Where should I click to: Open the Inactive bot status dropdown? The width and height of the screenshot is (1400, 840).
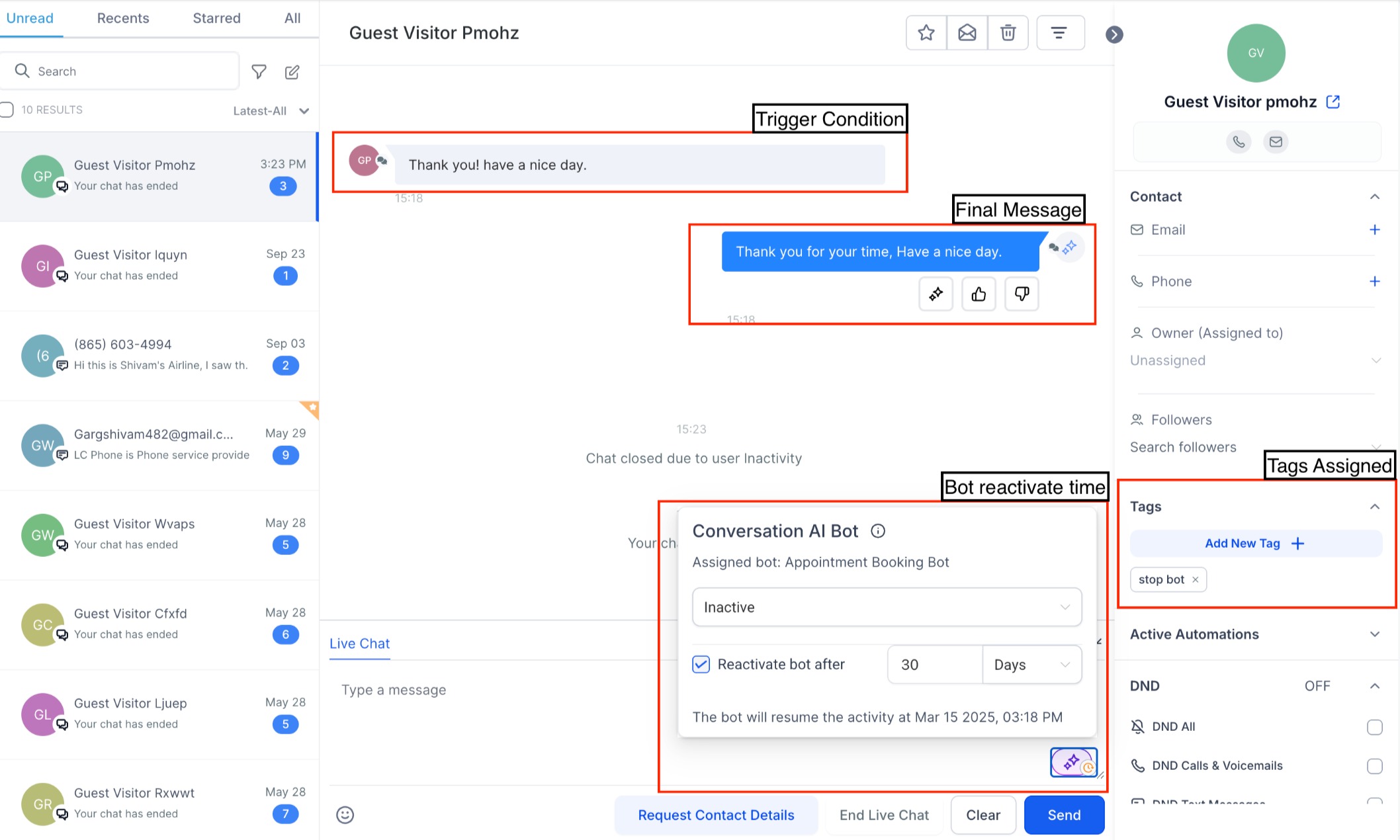886,607
